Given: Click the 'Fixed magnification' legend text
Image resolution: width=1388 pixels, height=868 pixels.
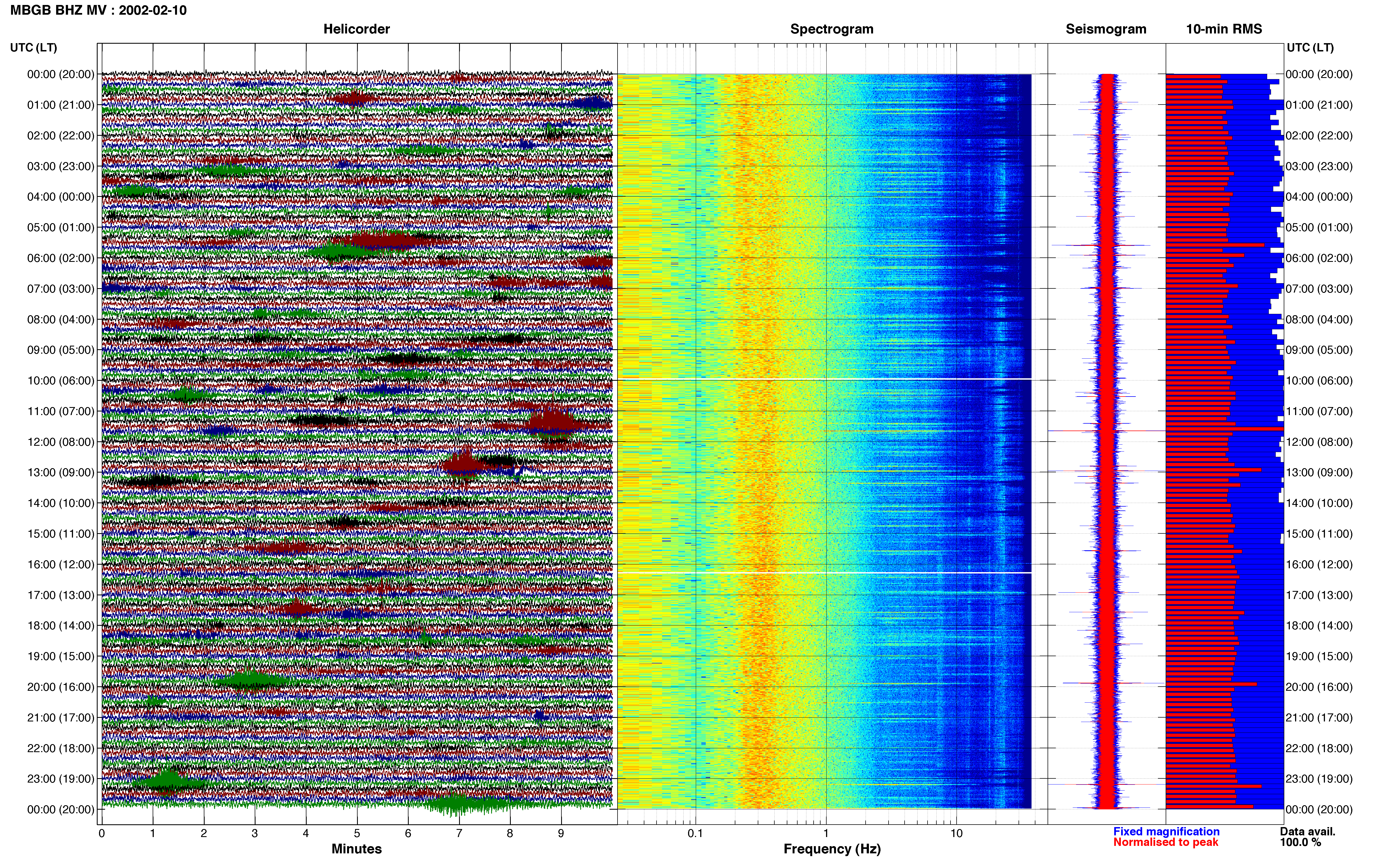Looking at the screenshot, I should tap(1166, 831).
